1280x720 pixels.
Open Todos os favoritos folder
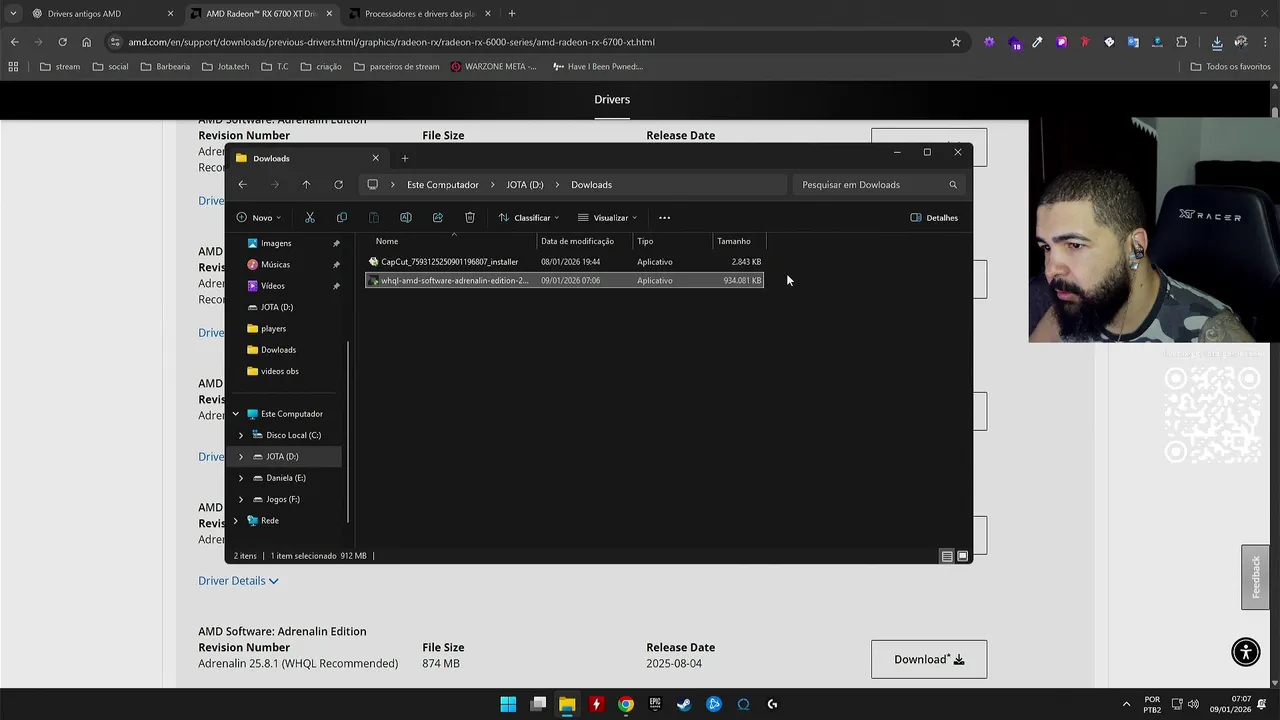point(1231,66)
